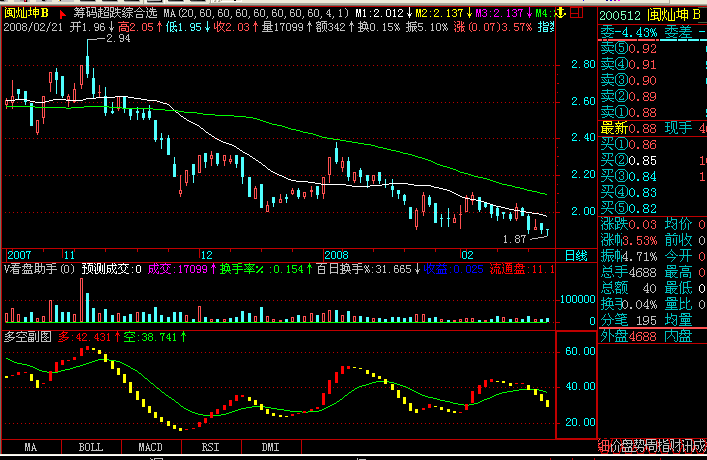Image resolution: width=707 pixels, height=460 pixels.
Task: Open the 势 tab in quote panel
Action: (x=639, y=446)
